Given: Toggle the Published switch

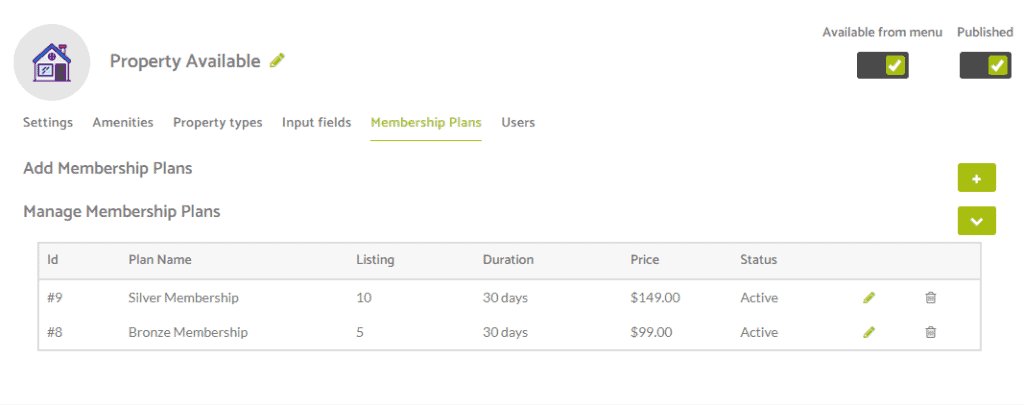Looking at the screenshot, I should pos(985,65).
